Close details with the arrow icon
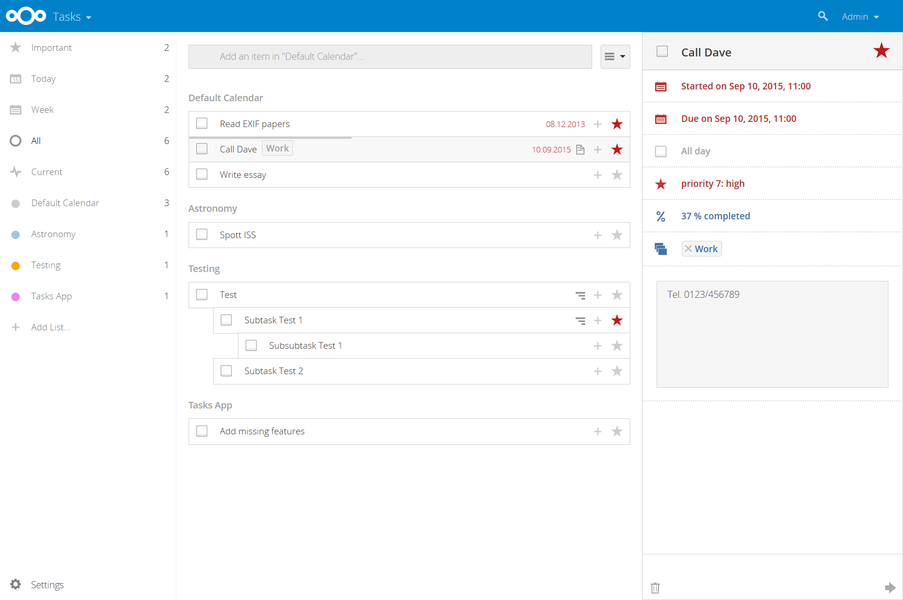The image size is (903, 600). point(890,587)
